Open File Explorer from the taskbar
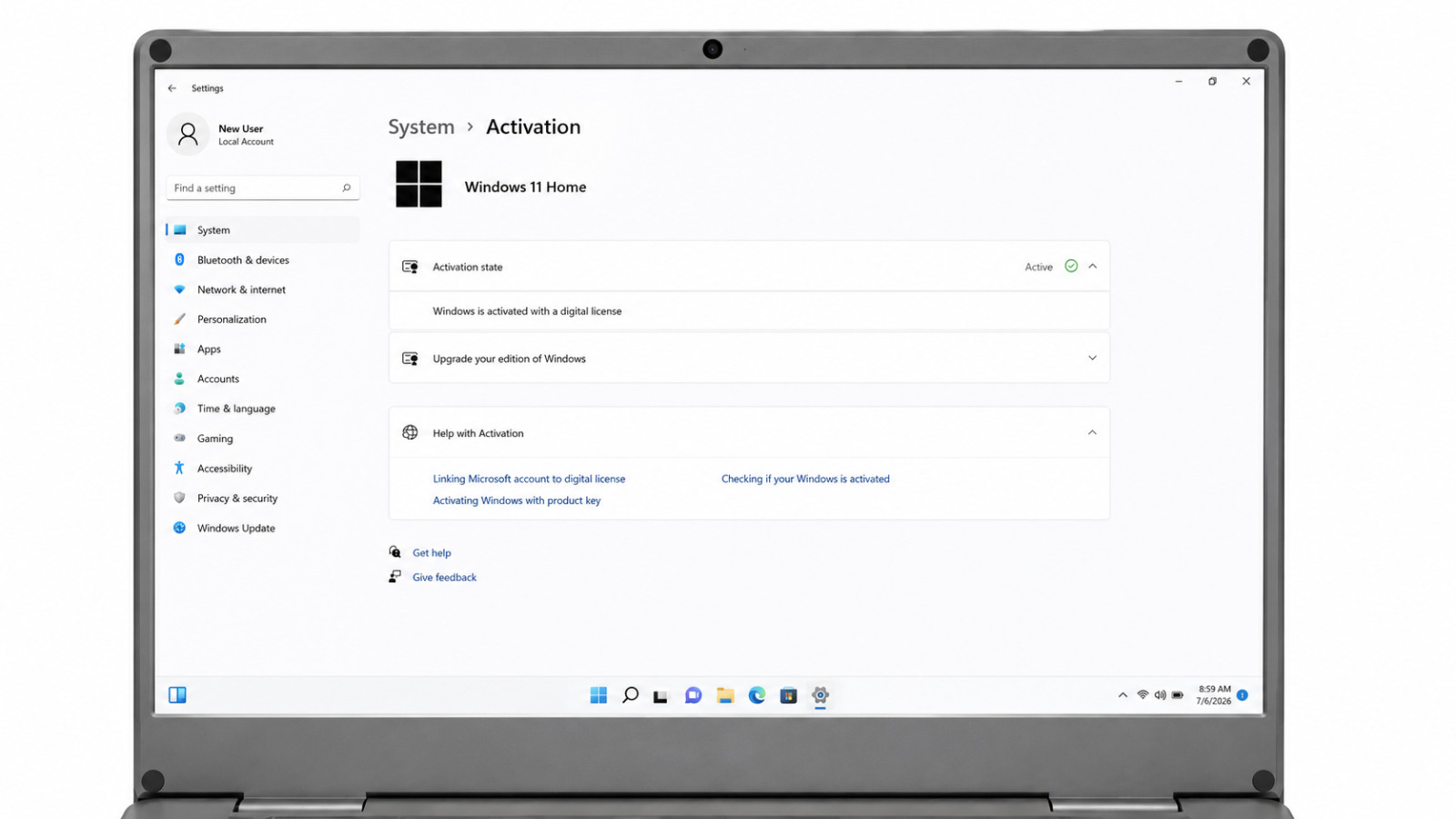 click(725, 695)
